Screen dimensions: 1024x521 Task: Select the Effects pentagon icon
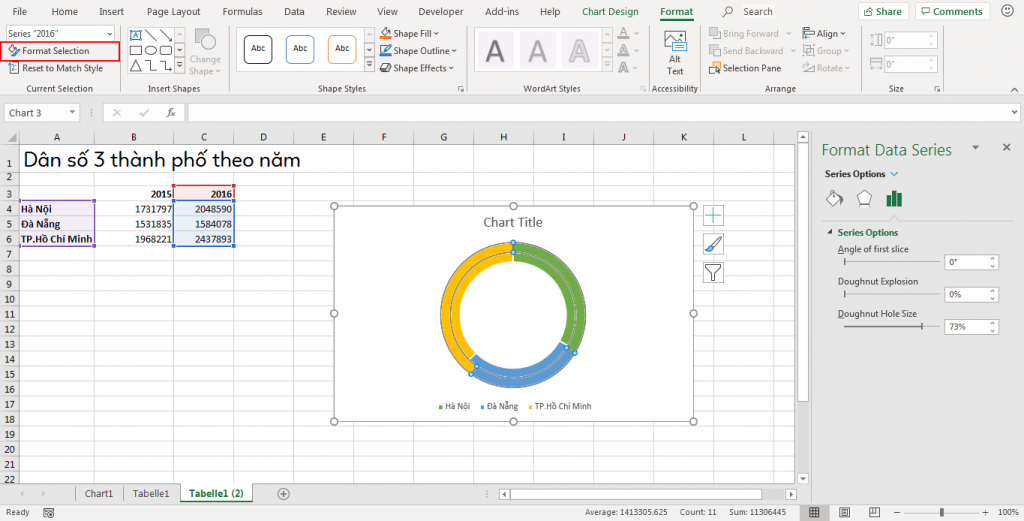pyautogui.click(x=864, y=198)
